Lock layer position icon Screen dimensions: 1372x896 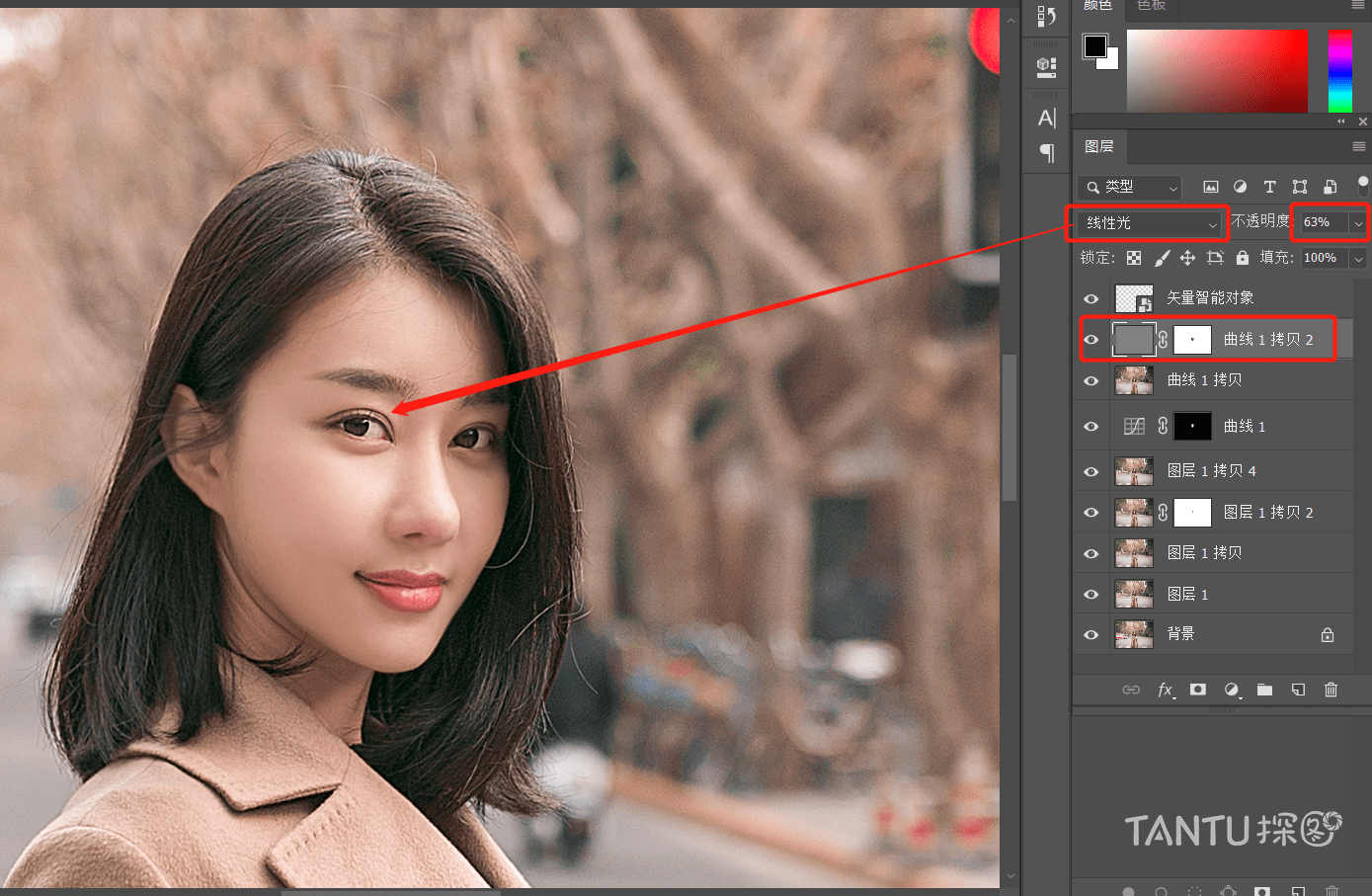[x=1187, y=258]
